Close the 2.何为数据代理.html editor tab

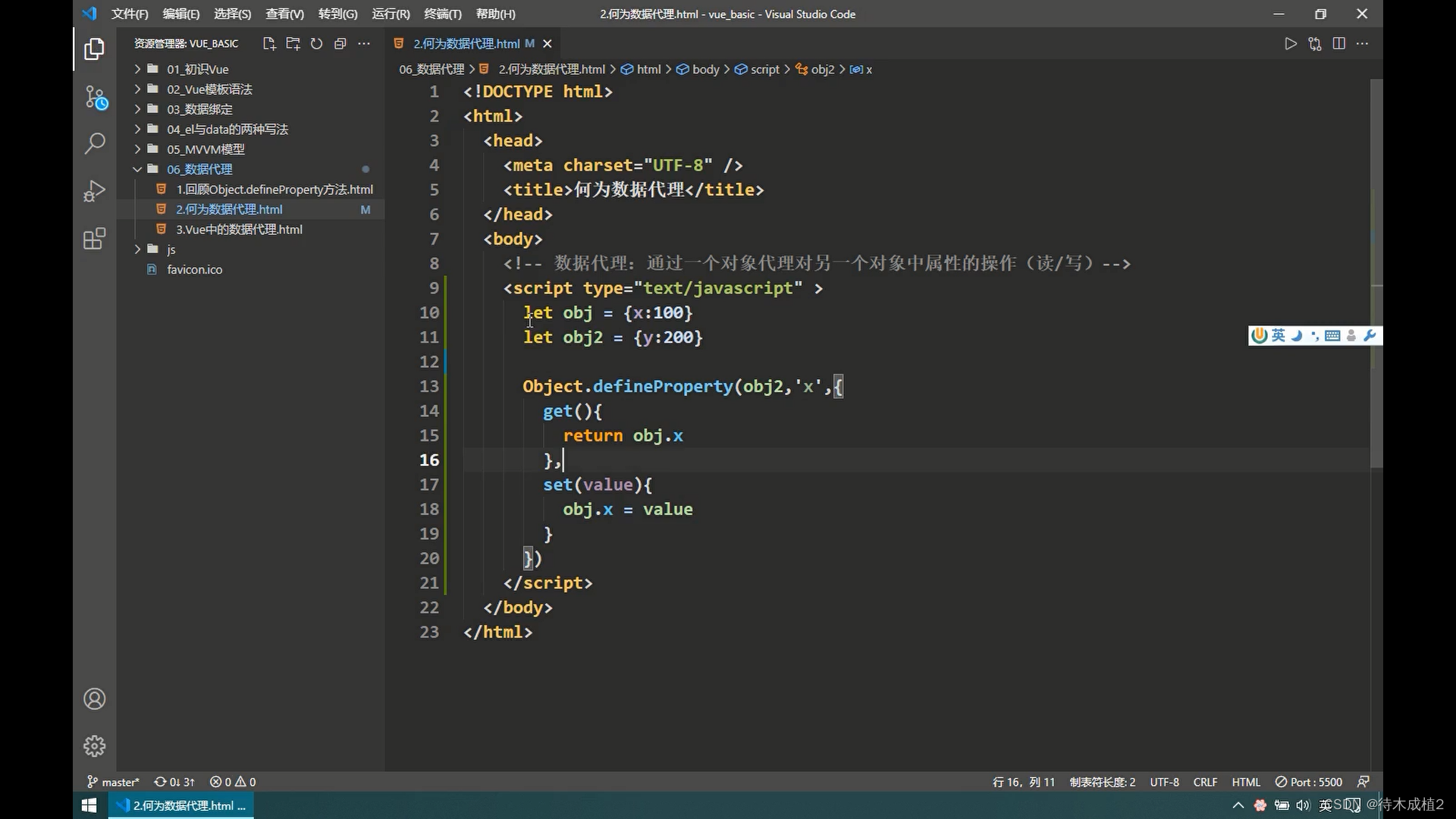548,43
